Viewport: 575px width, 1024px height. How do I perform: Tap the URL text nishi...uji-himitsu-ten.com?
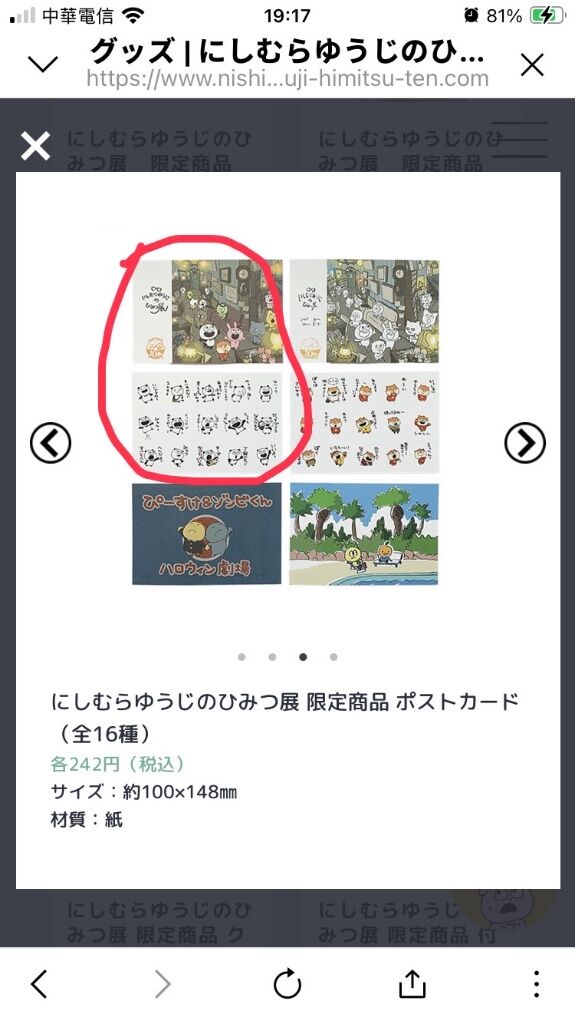pyautogui.click(x=288, y=79)
